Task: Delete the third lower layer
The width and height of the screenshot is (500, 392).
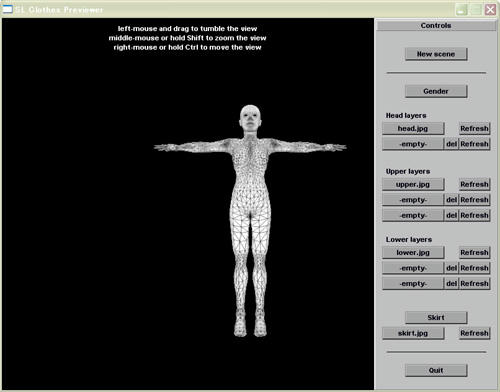Action: (x=451, y=284)
